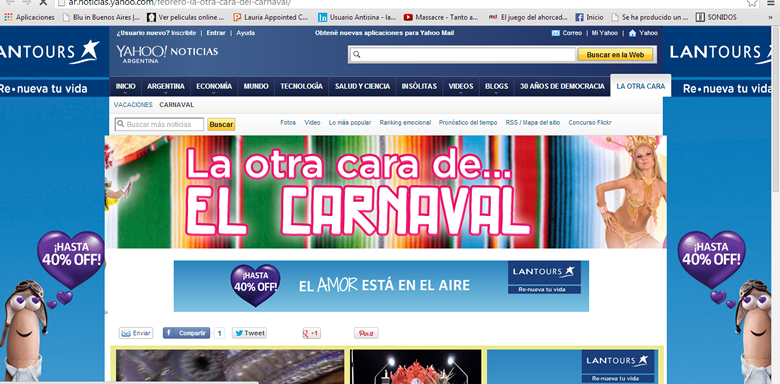Bookmark this page with the star icon
The height and width of the screenshot is (384, 780).
[x=753, y=2]
